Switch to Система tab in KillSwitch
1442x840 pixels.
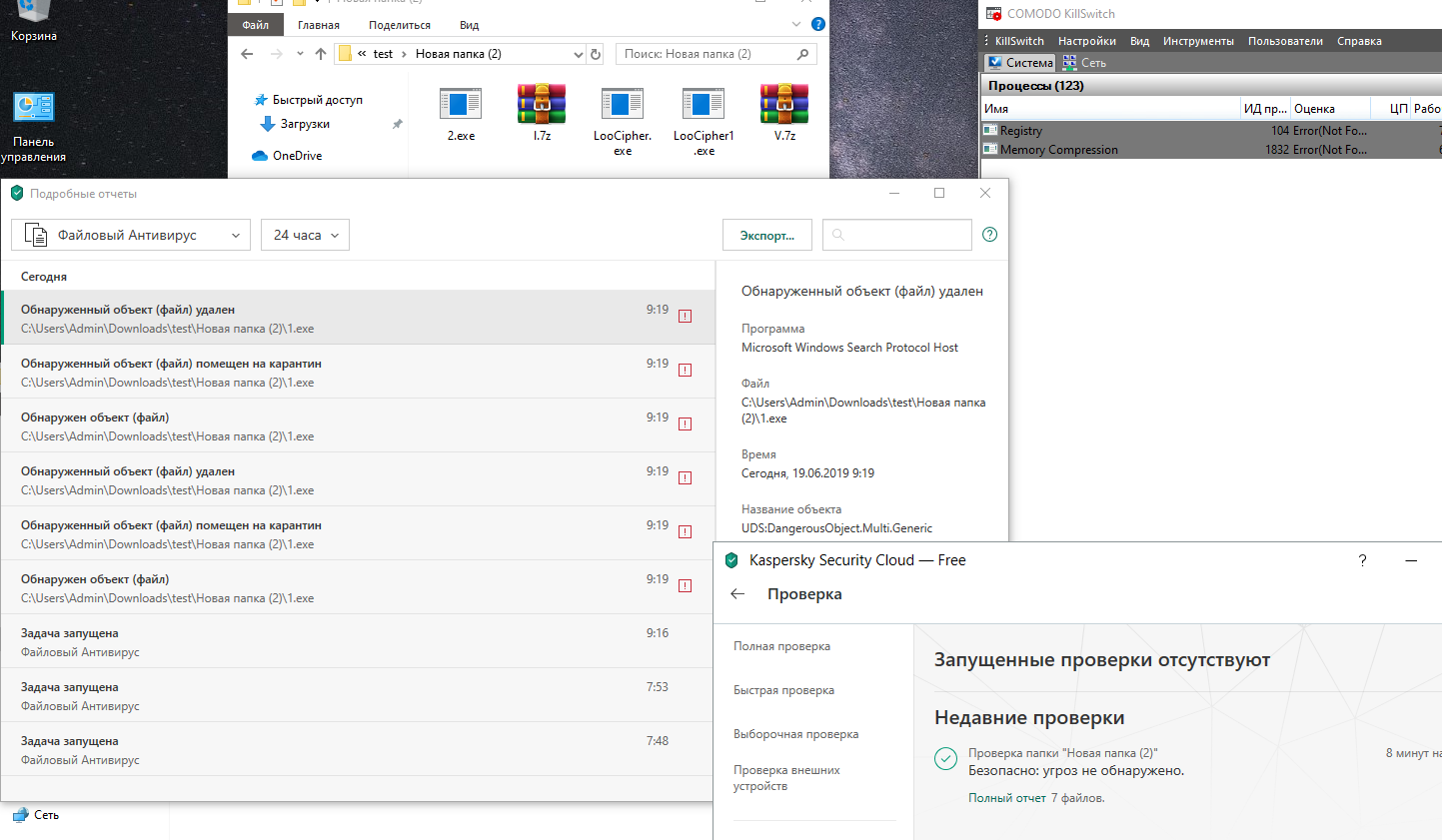[1019, 62]
